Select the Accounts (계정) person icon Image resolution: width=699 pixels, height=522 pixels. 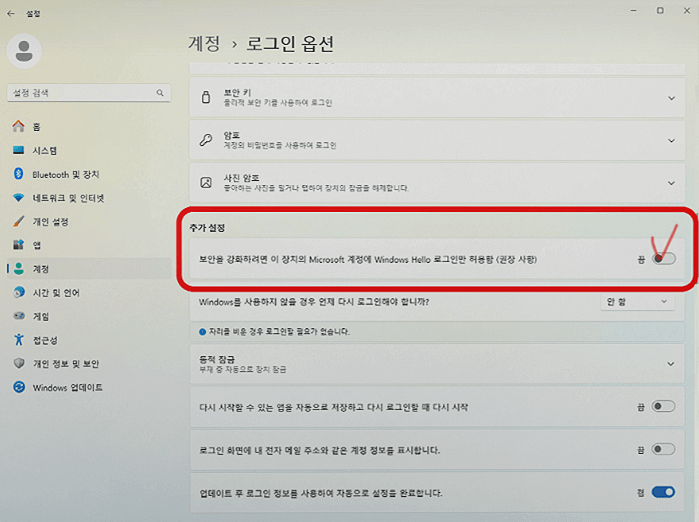coord(19,268)
